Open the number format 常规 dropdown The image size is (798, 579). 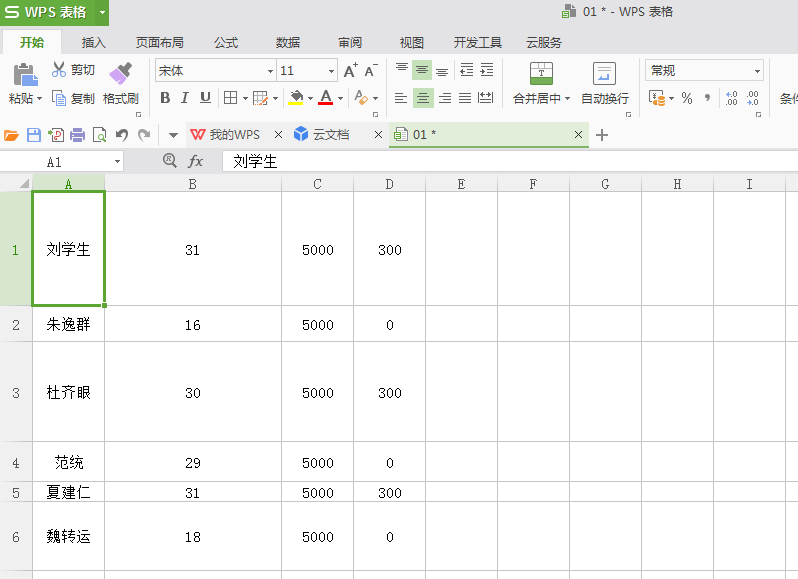[x=757, y=71]
